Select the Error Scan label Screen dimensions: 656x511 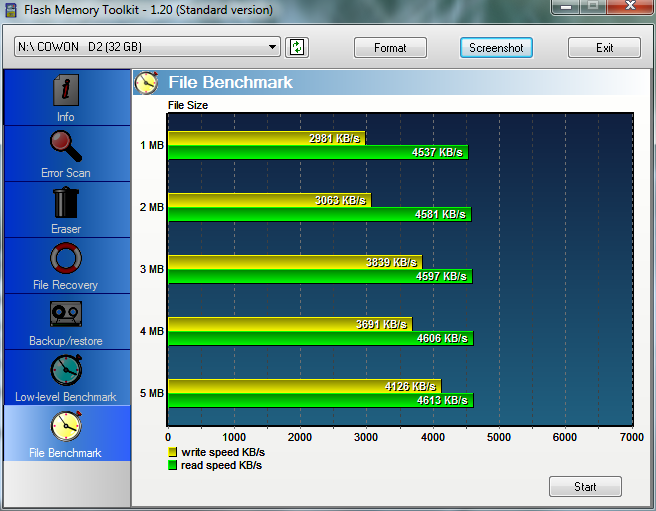point(66,173)
